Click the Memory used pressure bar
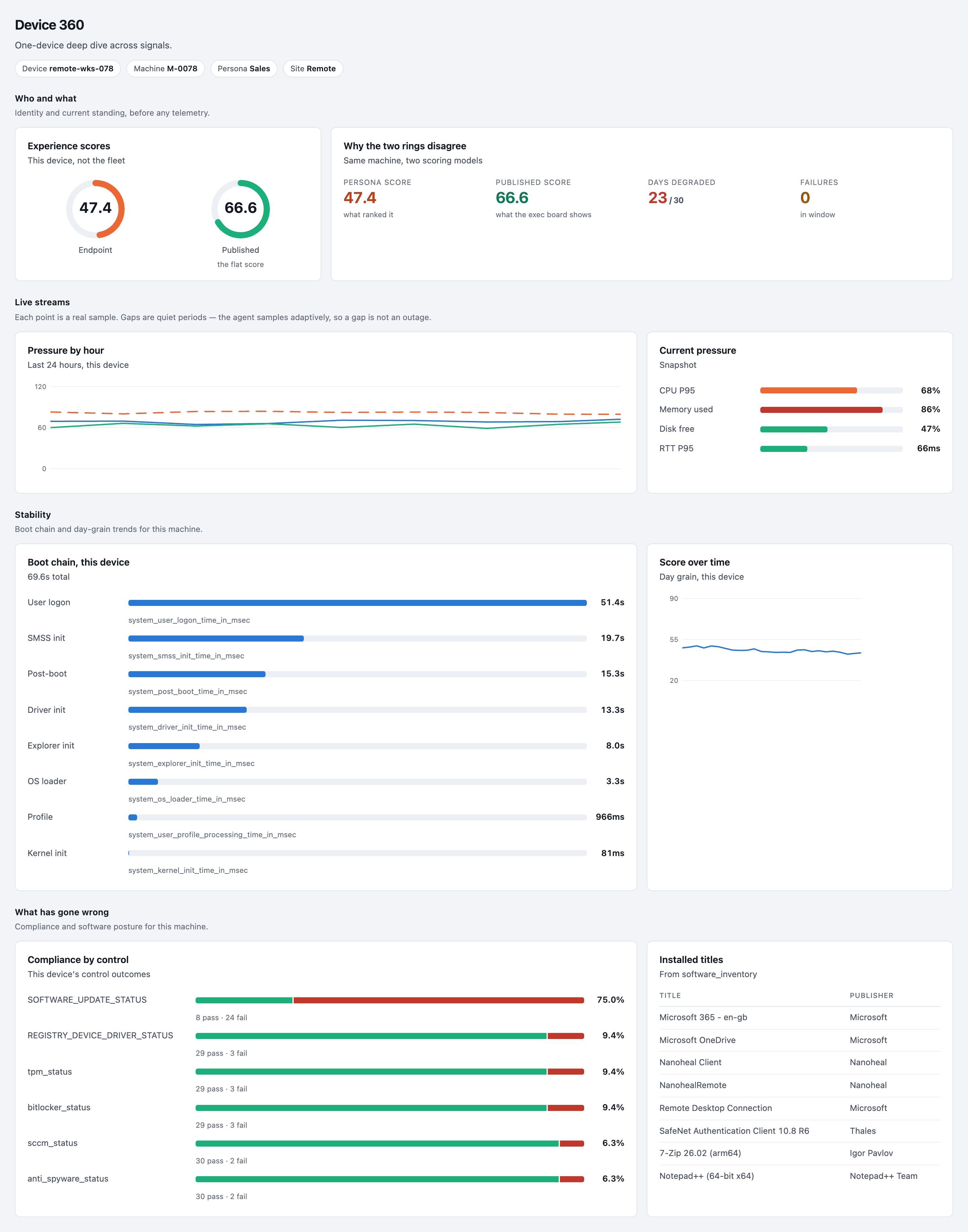968x1232 pixels. coord(831,410)
